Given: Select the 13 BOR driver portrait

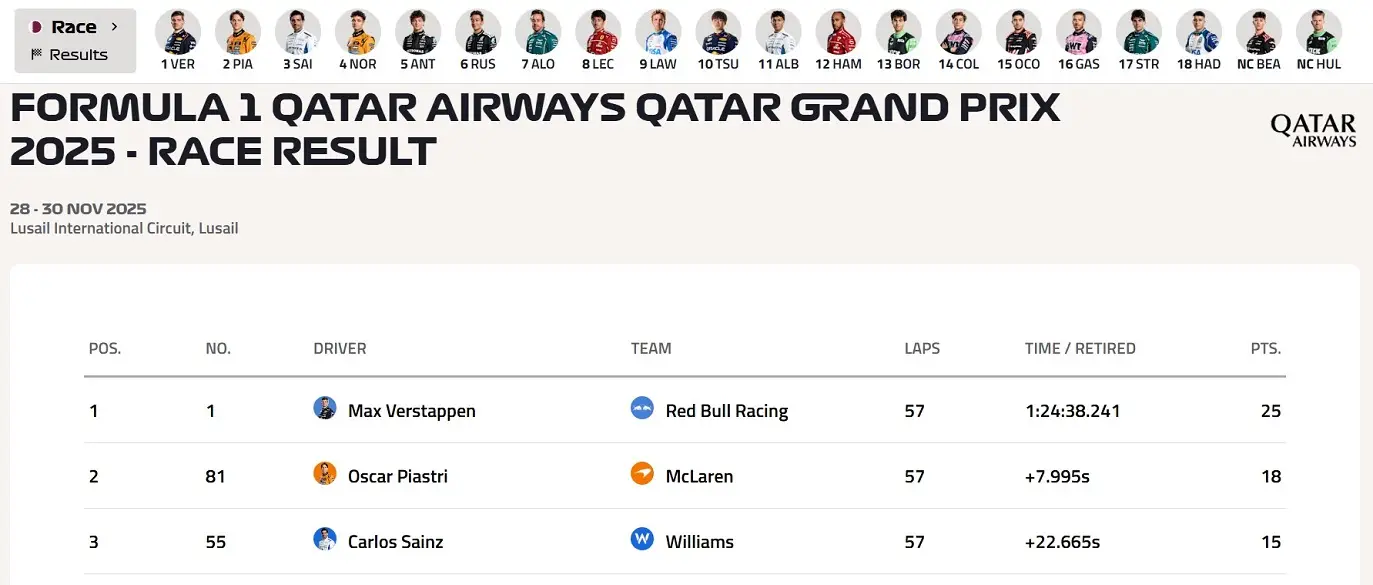Looking at the screenshot, I should click(898, 32).
